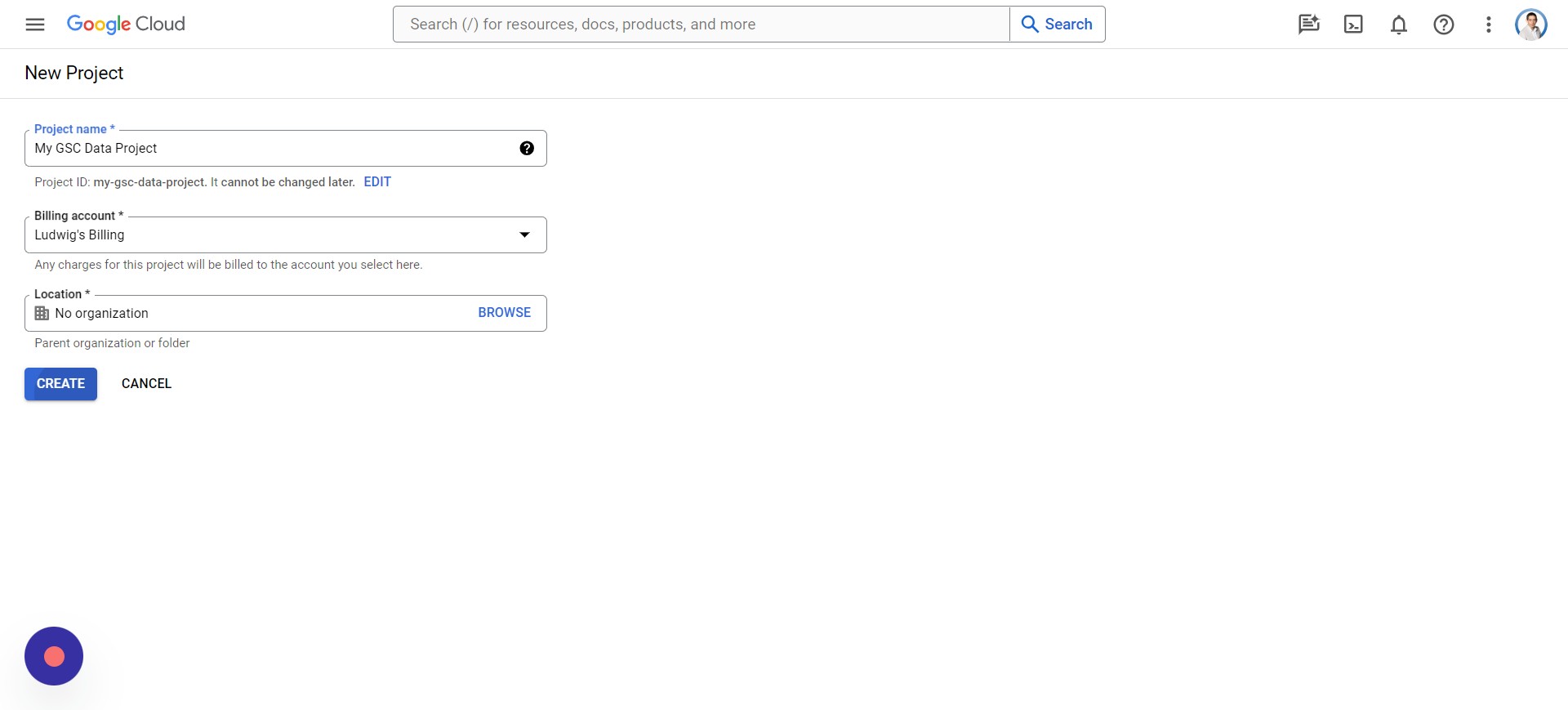The image size is (1568, 710).
Task: Open the Billing account dropdown
Action: point(286,234)
